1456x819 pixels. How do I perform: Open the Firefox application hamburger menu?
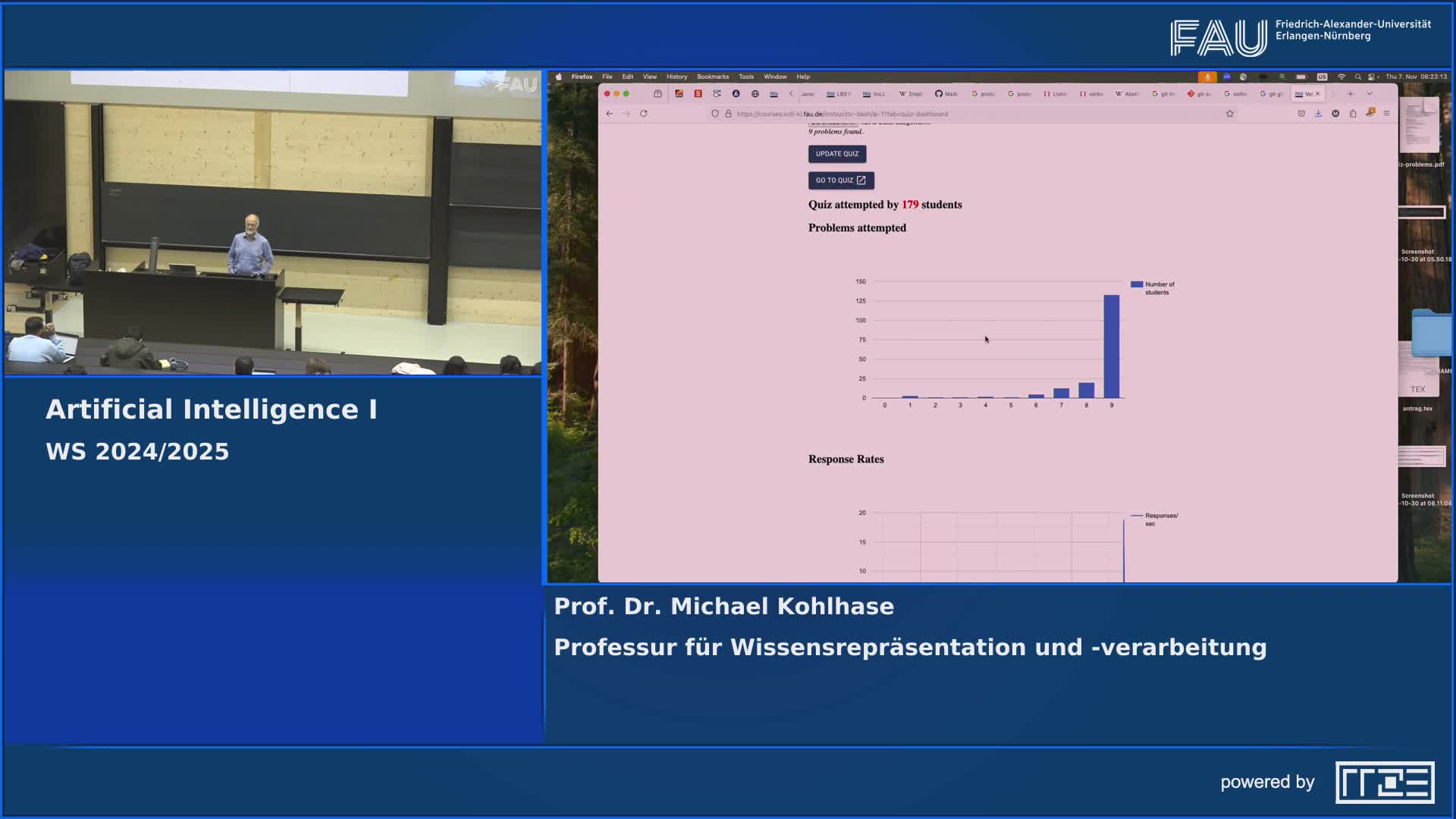[1387, 114]
